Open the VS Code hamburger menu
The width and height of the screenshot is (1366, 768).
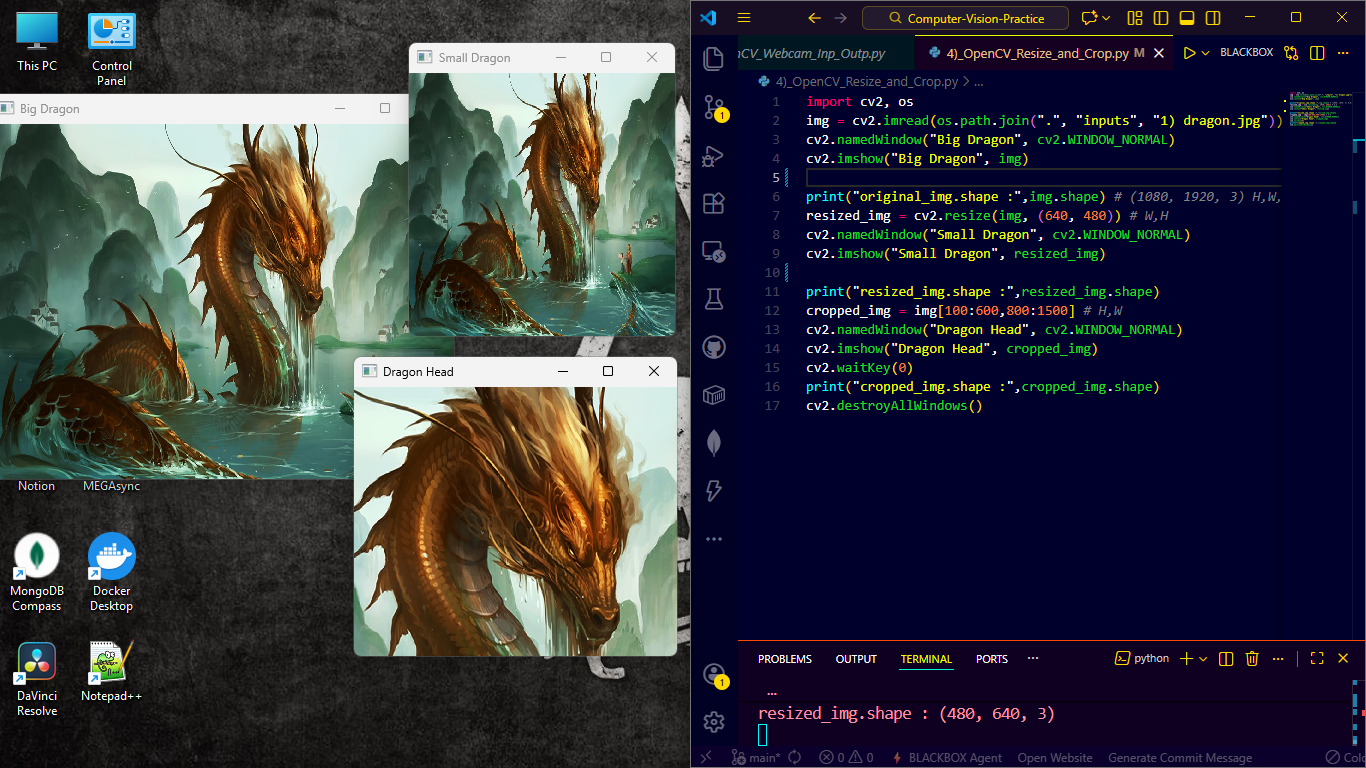(743, 18)
